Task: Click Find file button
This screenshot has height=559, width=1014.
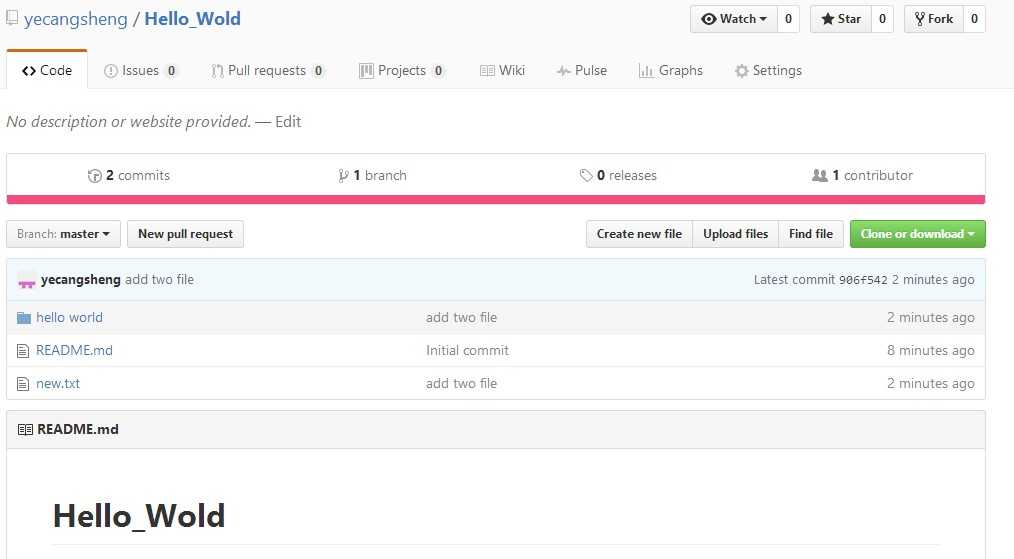Action: (x=811, y=234)
